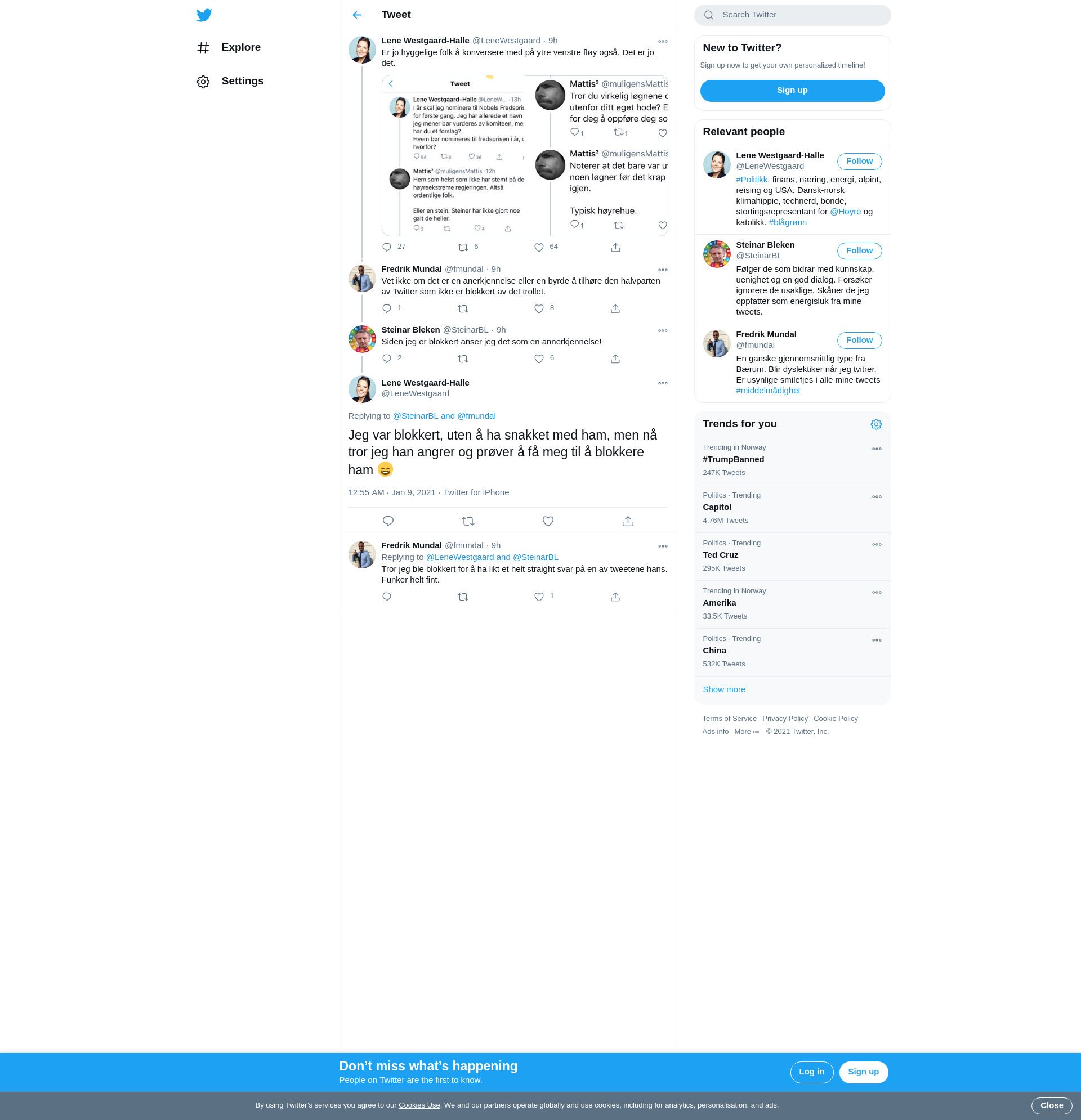Open the Cookies Use link in cookie notice
This screenshot has width=1081, height=1120.
419,1105
